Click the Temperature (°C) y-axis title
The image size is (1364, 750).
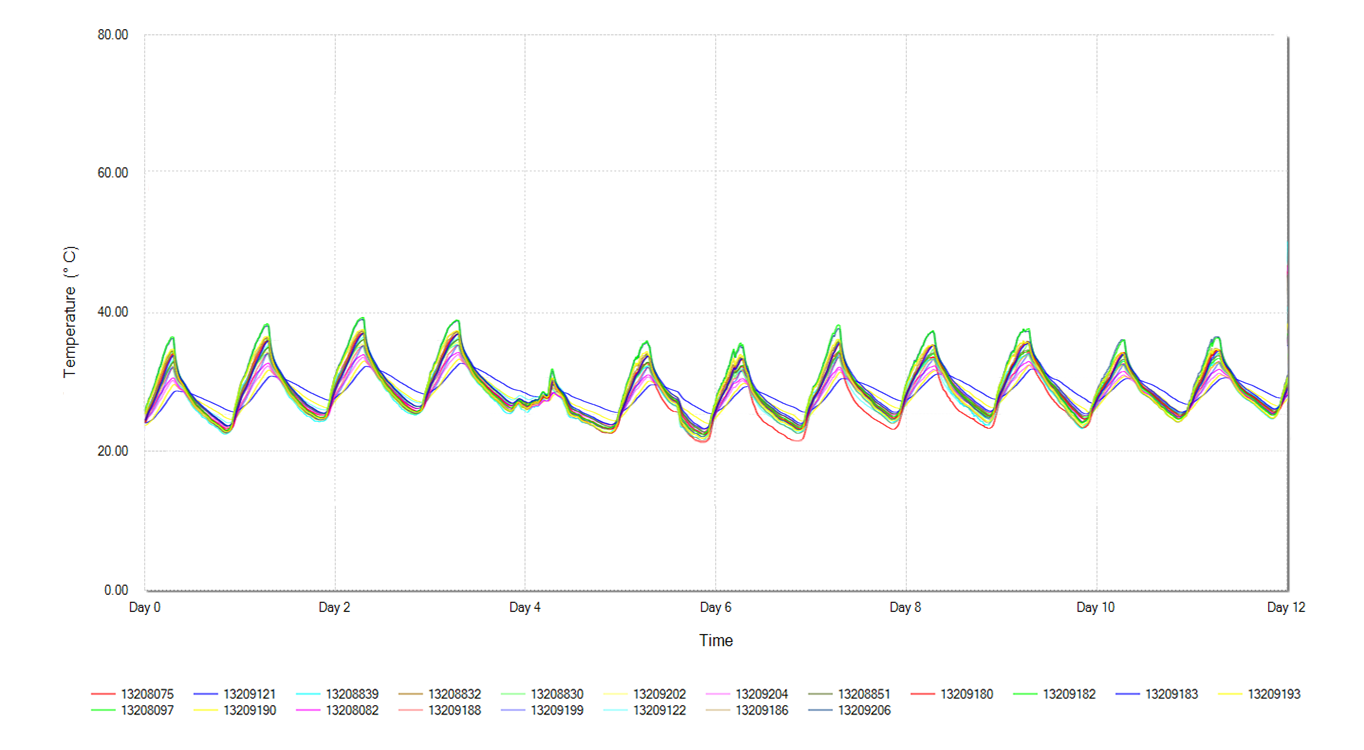70,312
